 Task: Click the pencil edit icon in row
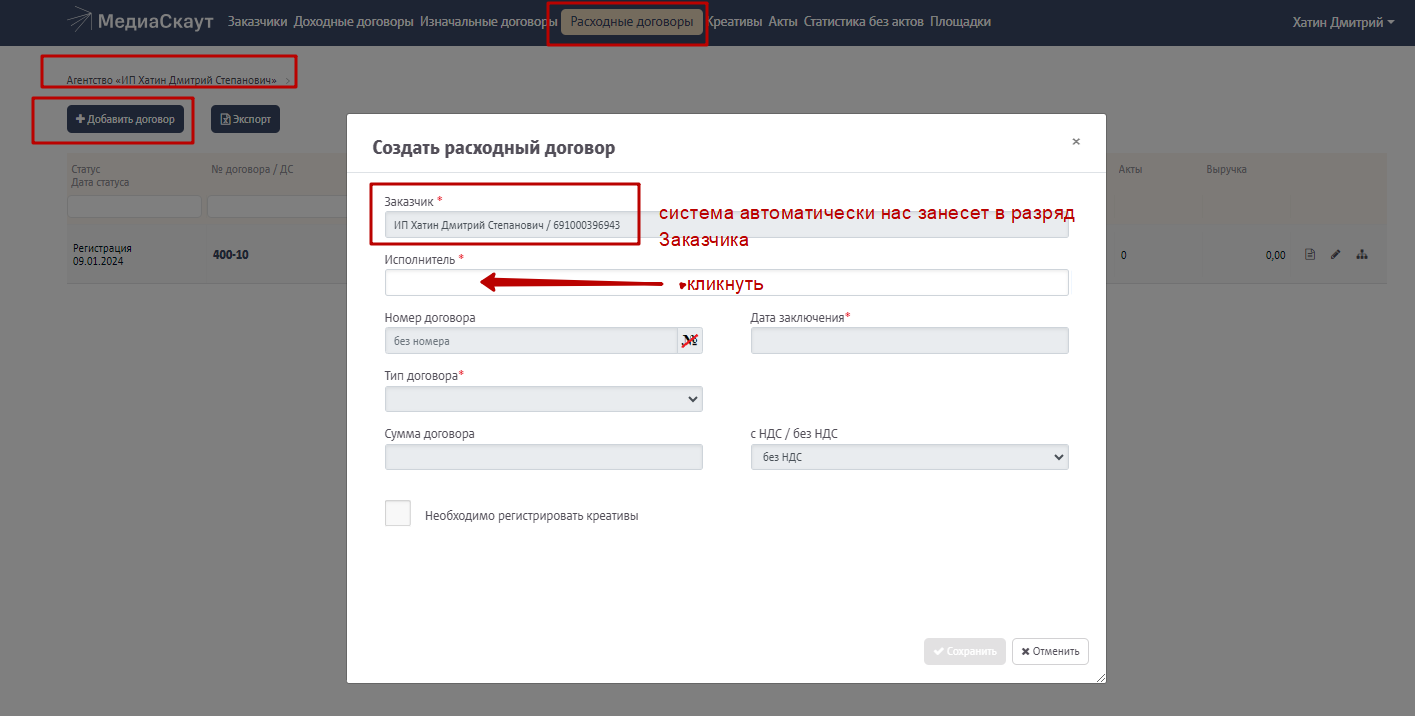point(1335,255)
